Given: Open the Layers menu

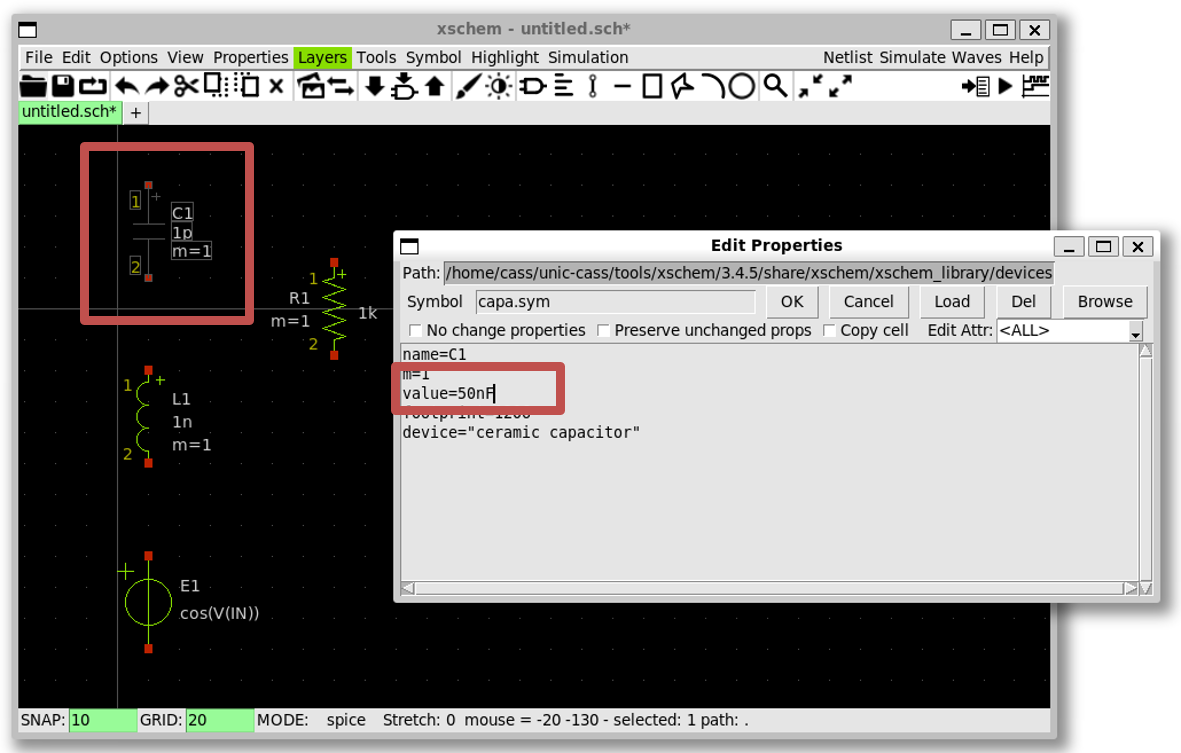Looking at the screenshot, I should tap(322, 57).
